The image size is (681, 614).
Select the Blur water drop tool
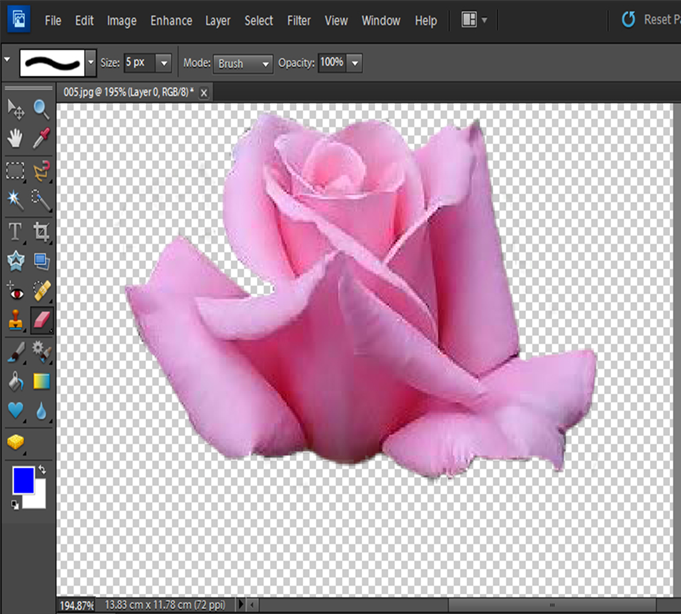[41, 411]
